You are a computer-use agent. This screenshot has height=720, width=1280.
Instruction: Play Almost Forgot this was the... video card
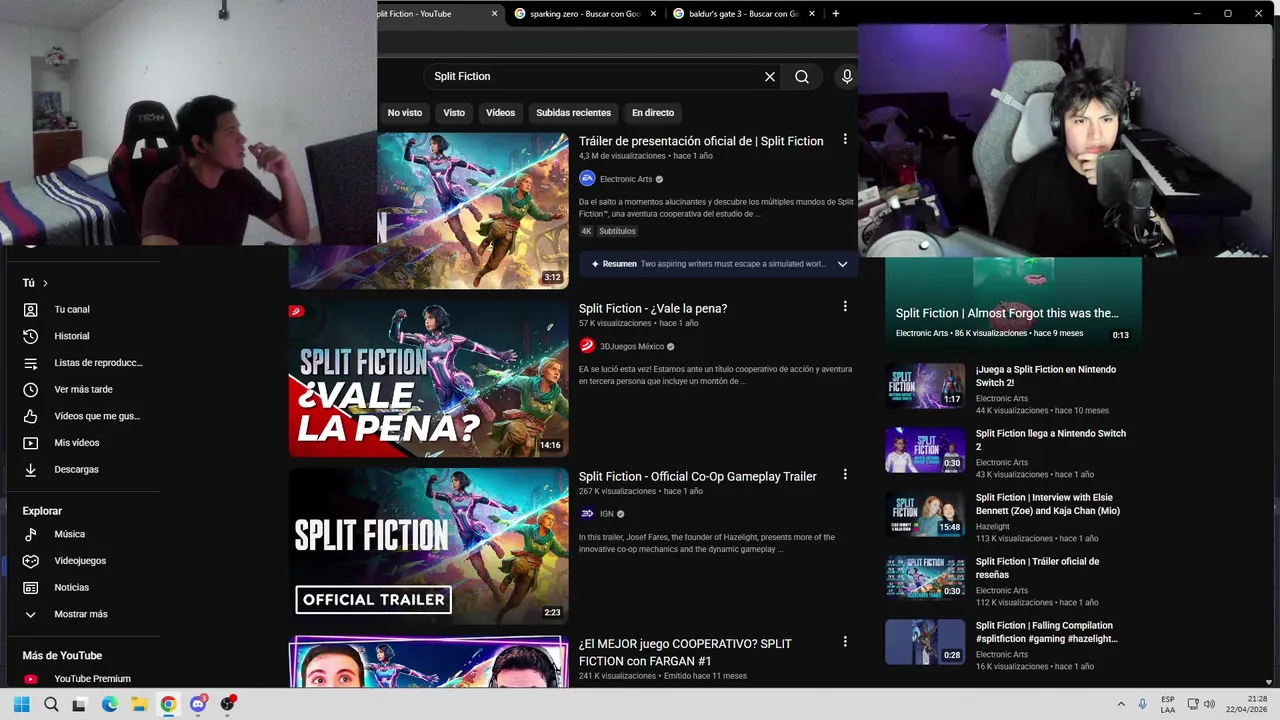(1013, 303)
